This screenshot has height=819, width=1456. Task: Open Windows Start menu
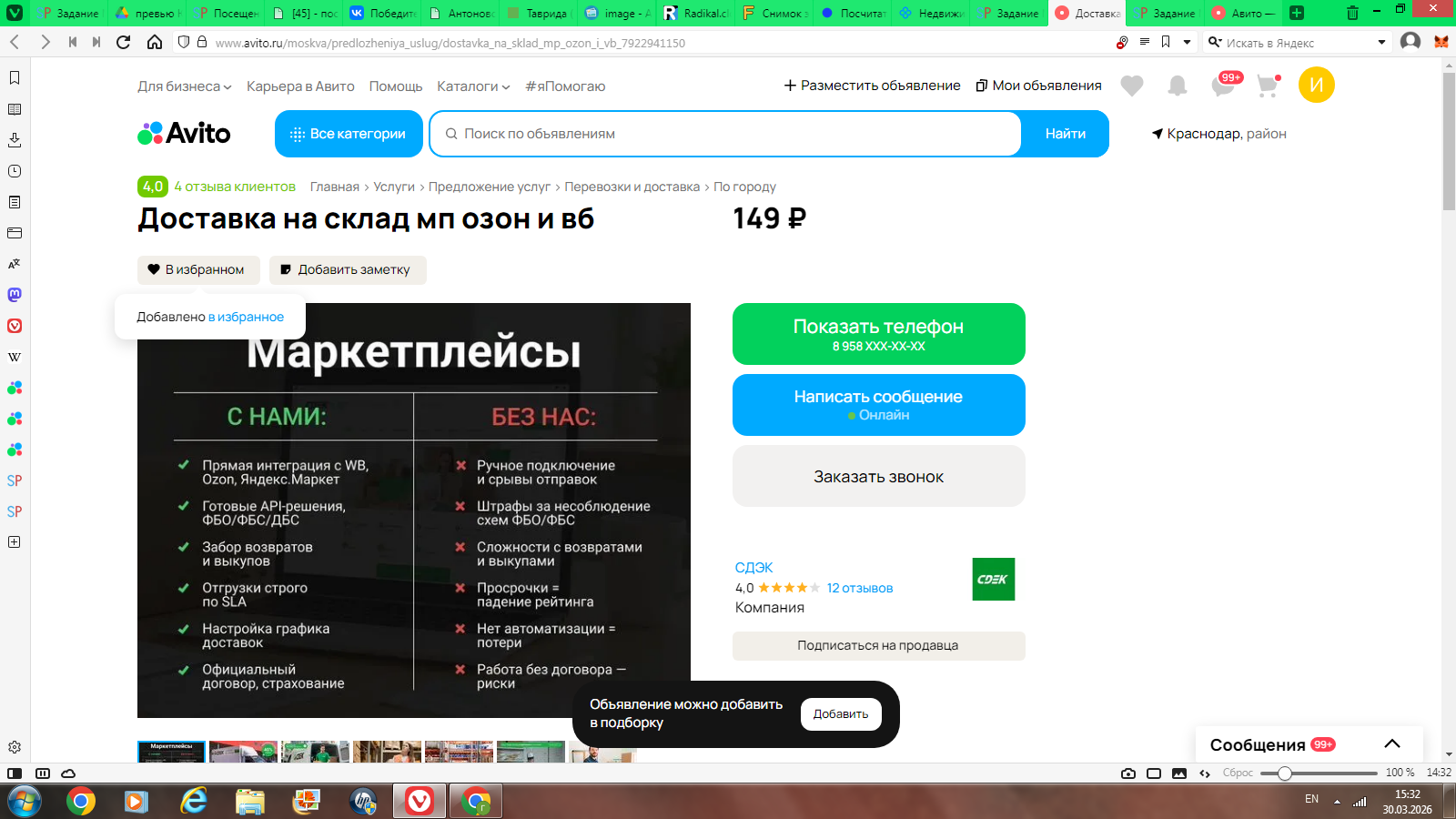click(x=25, y=802)
